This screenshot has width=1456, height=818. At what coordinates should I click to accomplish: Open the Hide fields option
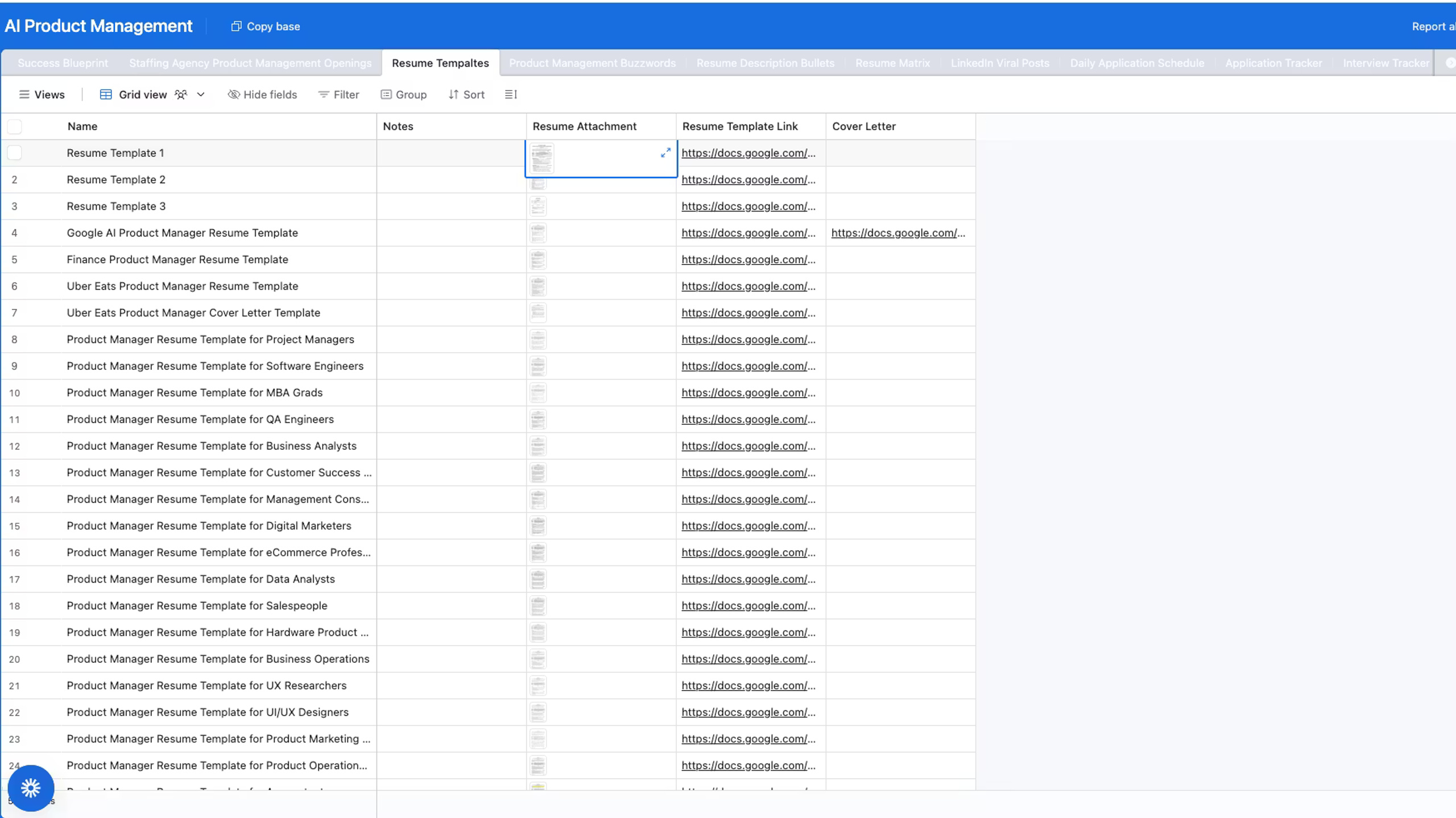pyautogui.click(x=262, y=94)
